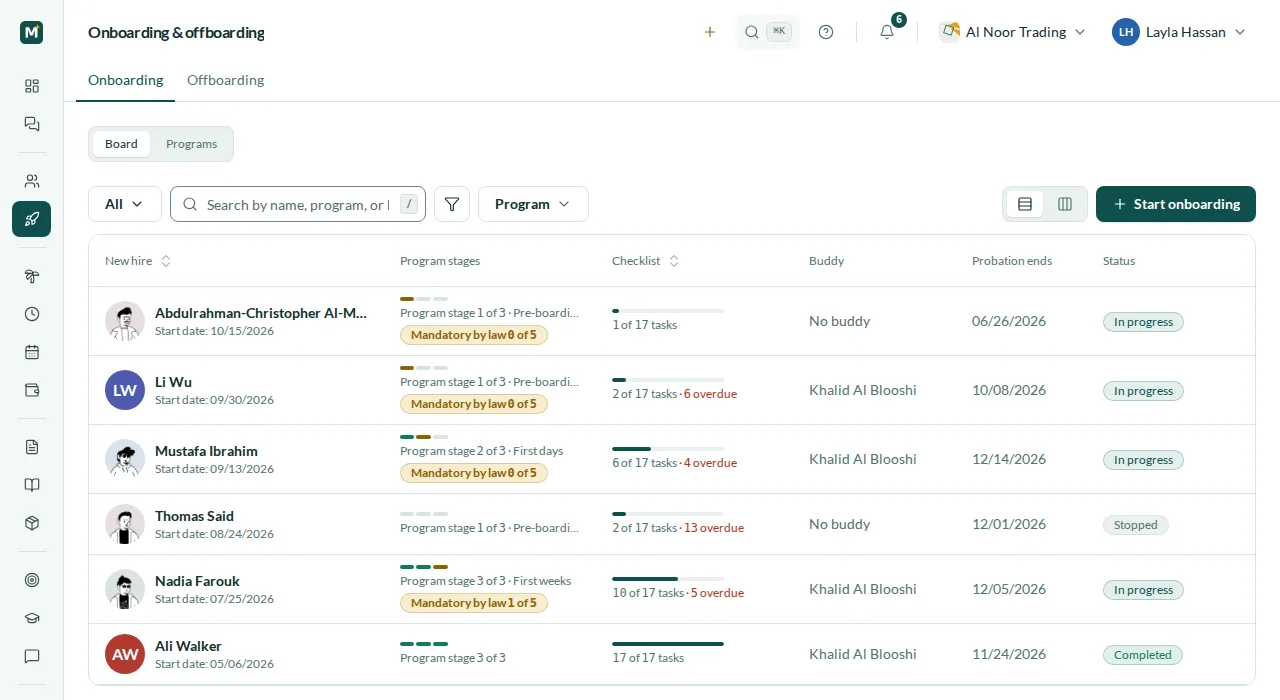Click the Start onboarding button
The image size is (1280, 700).
coord(1176,204)
